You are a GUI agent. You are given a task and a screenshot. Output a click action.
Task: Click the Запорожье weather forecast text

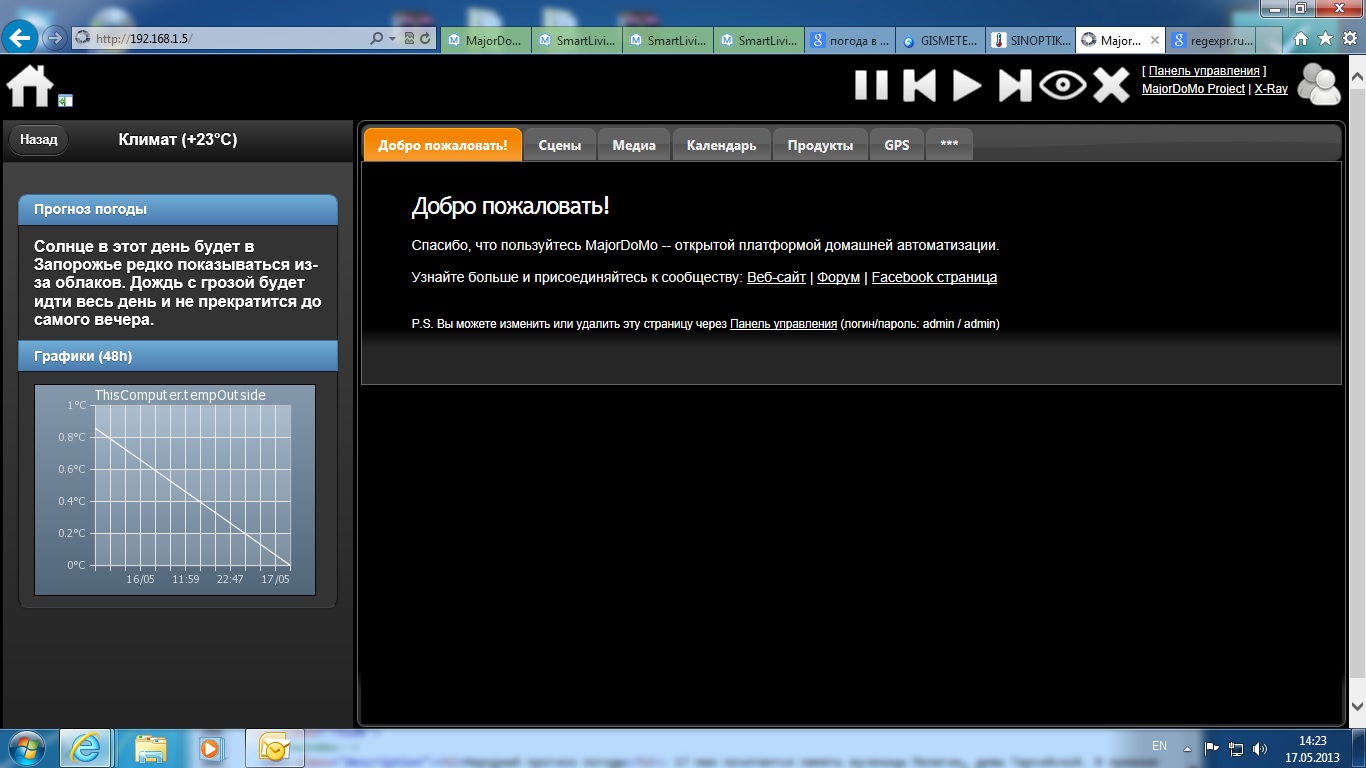point(178,283)
